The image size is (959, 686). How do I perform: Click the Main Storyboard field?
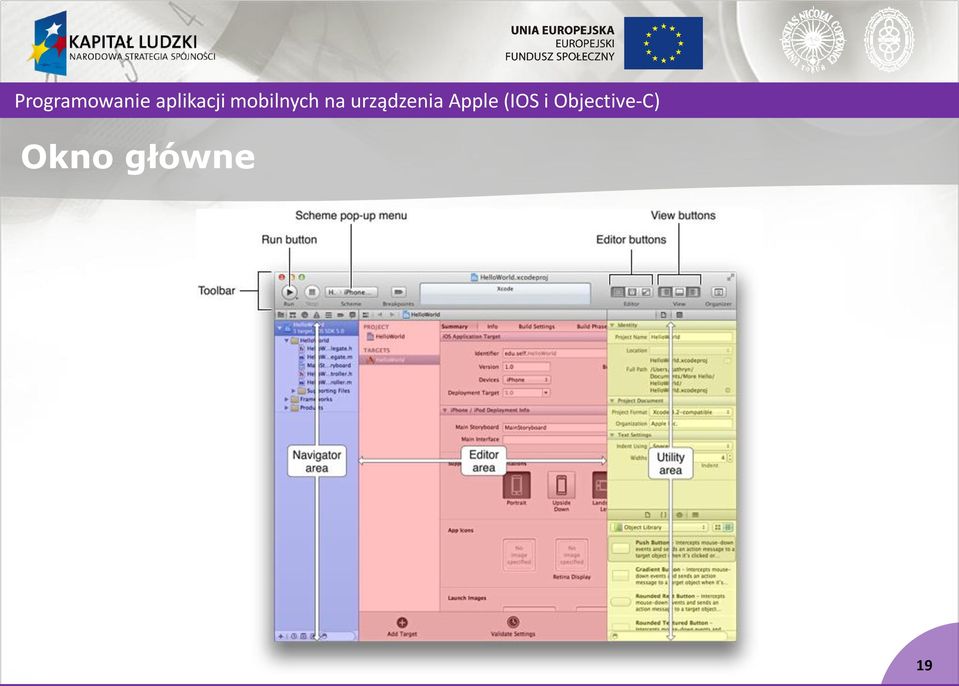554,427
